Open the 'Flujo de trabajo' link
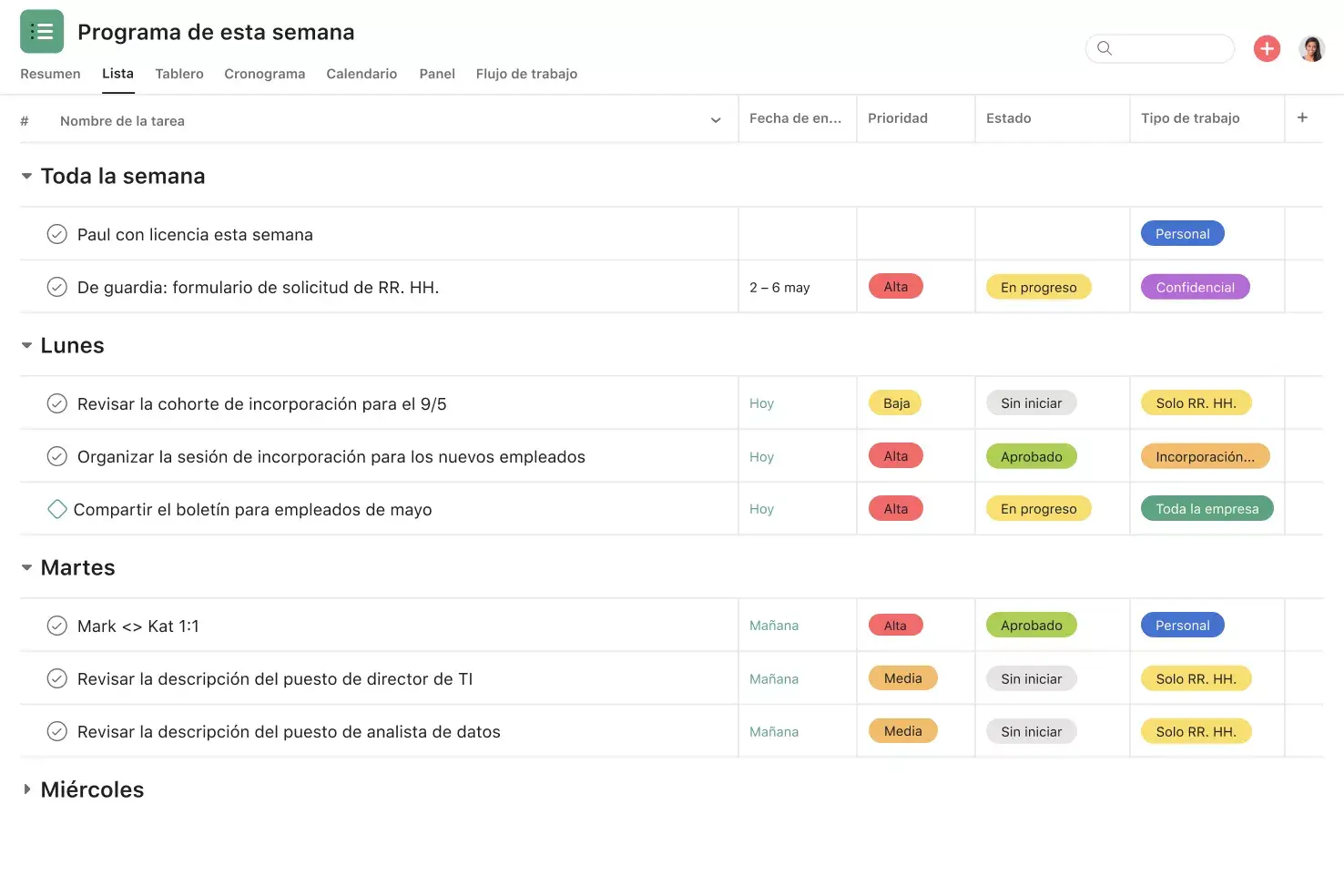This screenshot has height=896, width=1344. [x=526, y=74]
